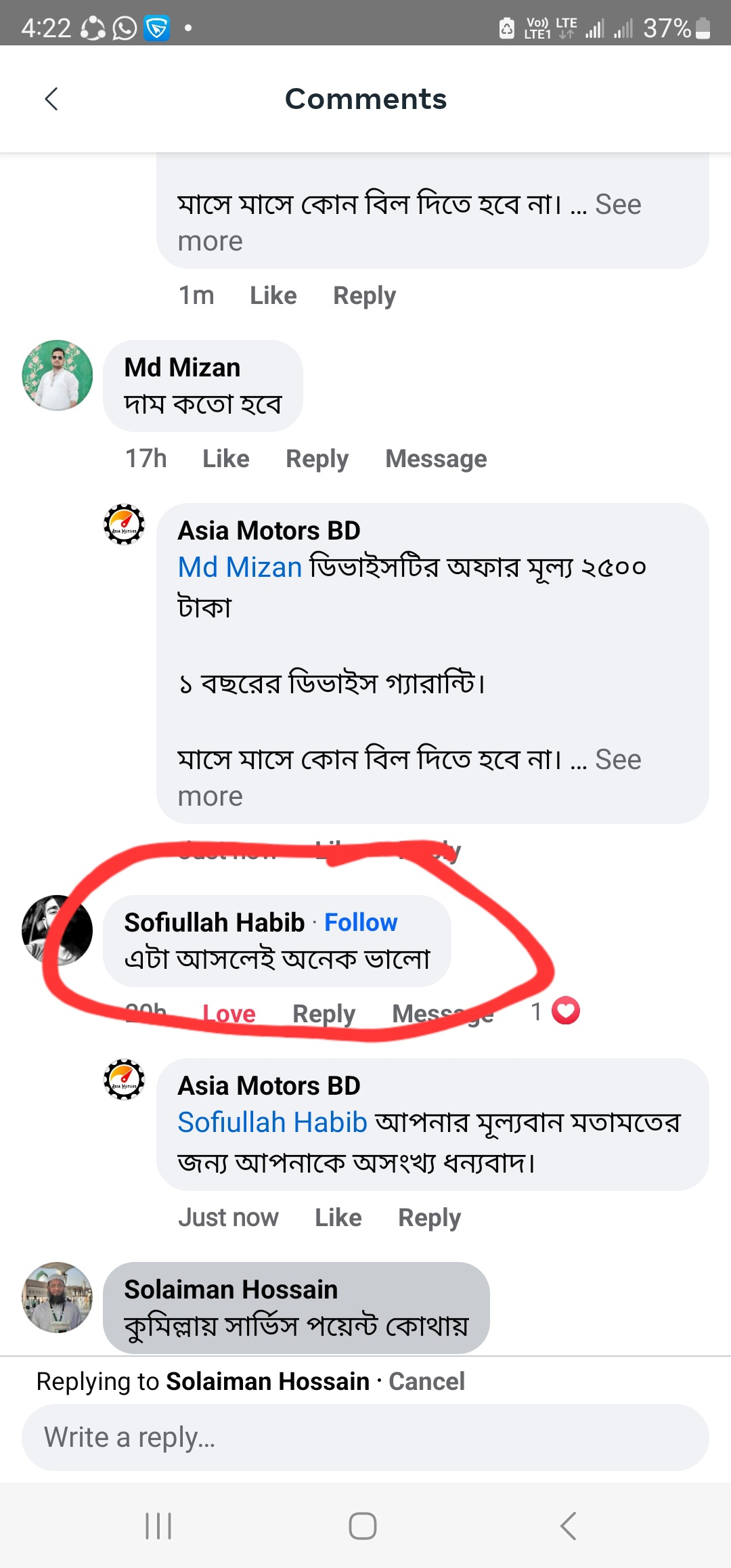
Task: Reply to Md Mizan's comment
Action: point(317,459)
